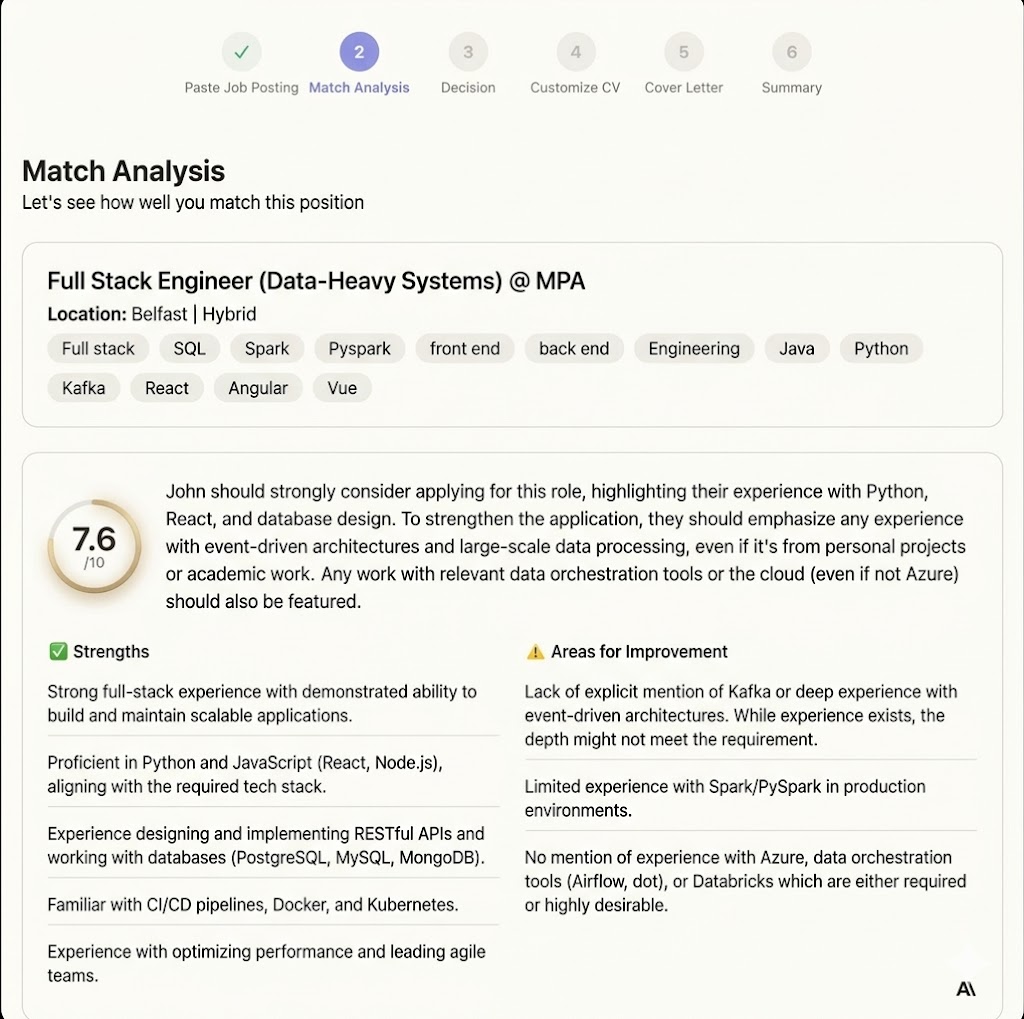The image size is (1024, 1019).
Task: Click the completed checkmark on Paste Job Posting step
Action: tap(243, 50)
